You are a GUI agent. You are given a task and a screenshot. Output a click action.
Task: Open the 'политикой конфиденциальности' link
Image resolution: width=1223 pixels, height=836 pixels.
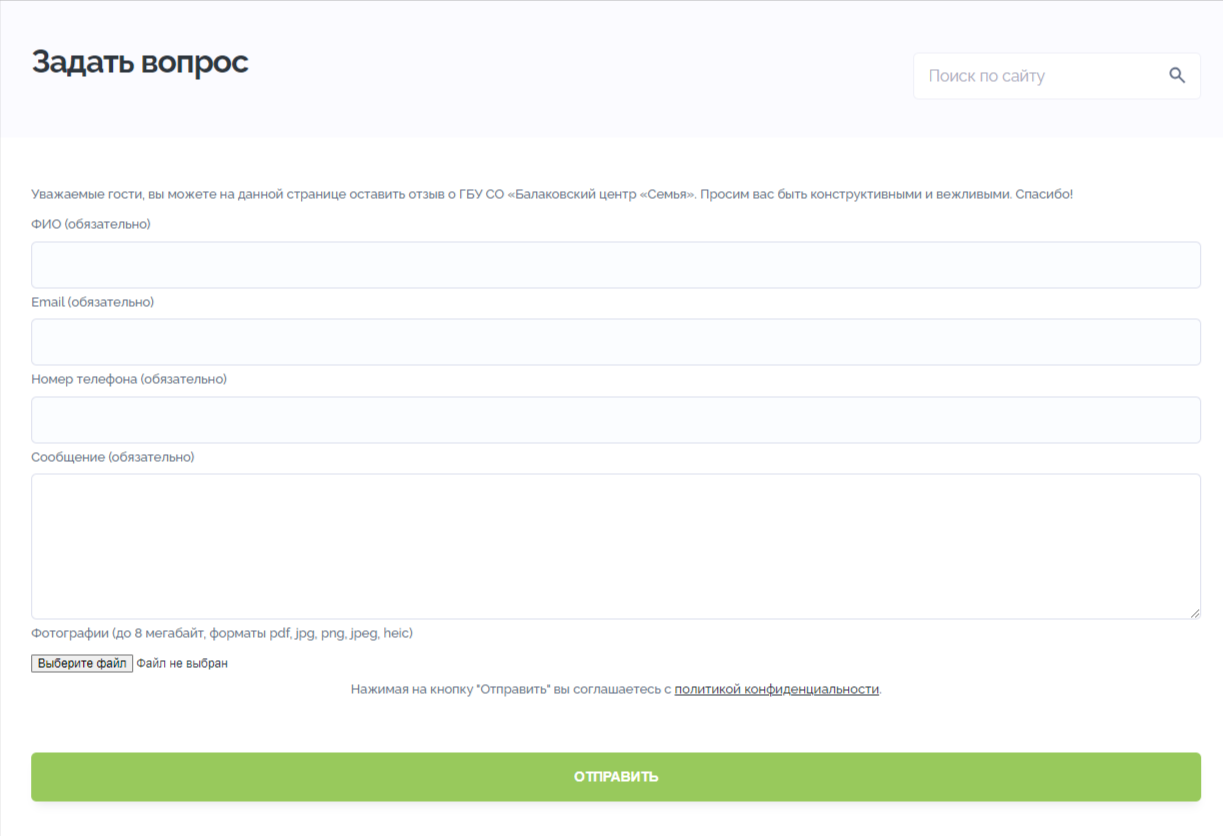[x=776, y=689]
